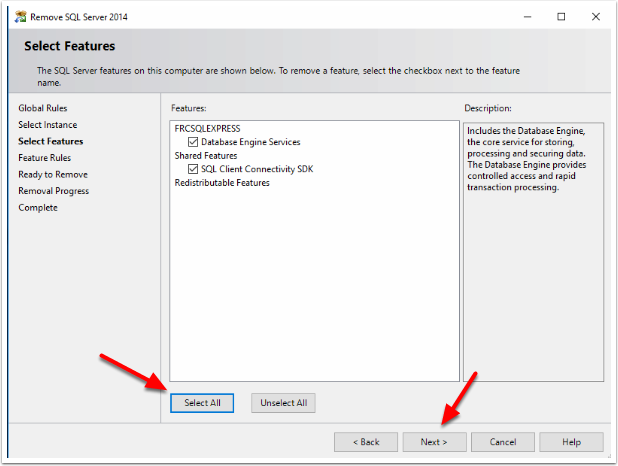Click the Select All button

click(202, 403)
